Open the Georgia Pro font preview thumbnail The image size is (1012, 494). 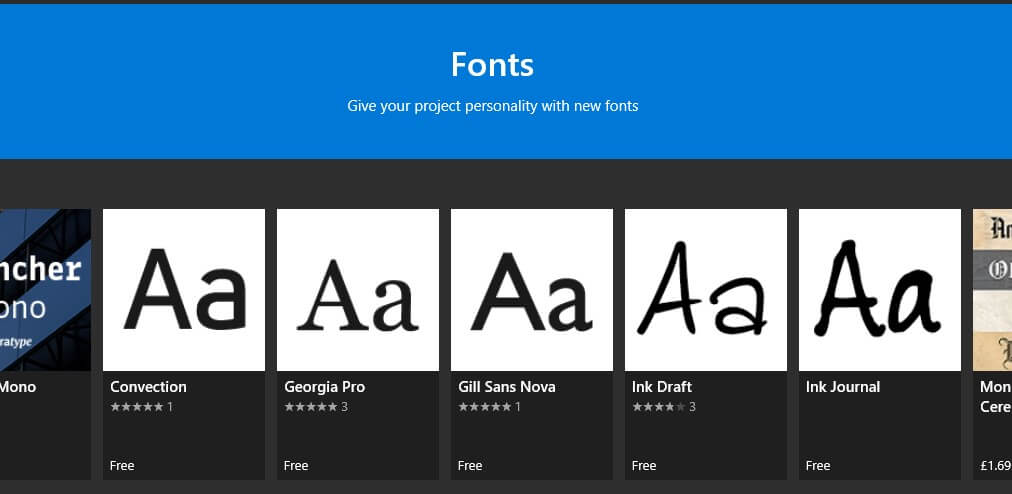coord(358,290)
